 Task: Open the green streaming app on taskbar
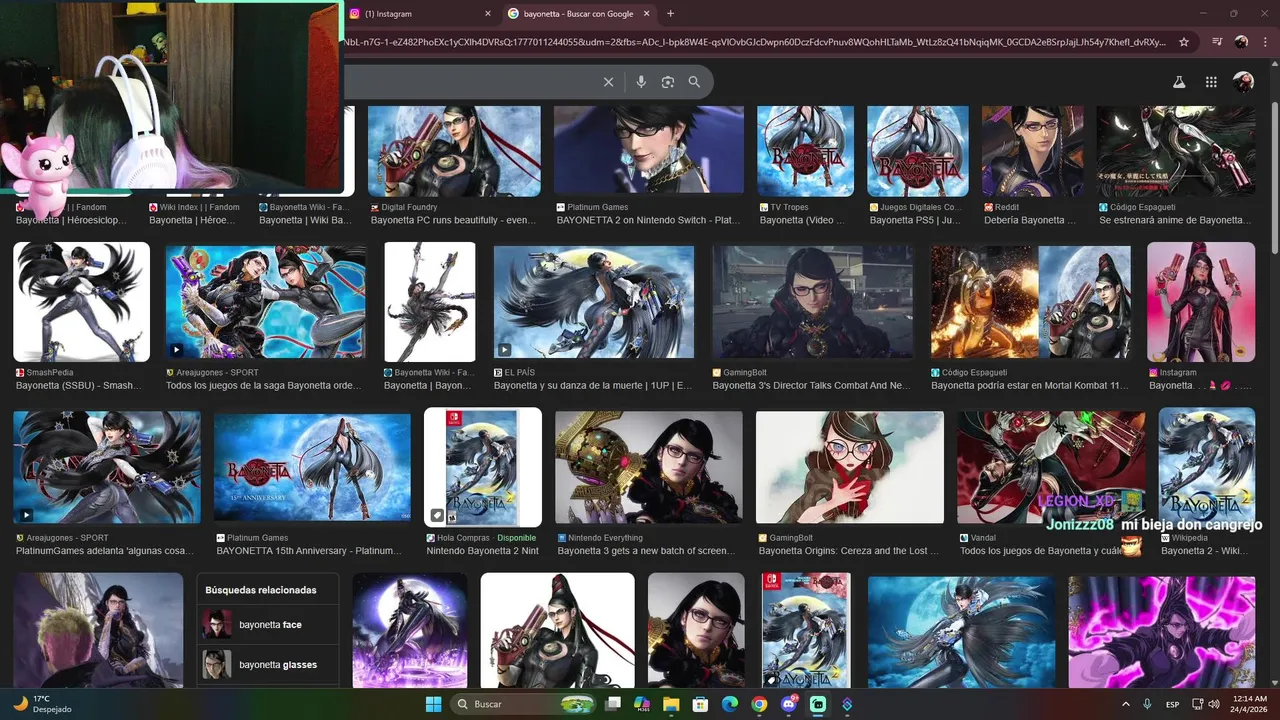(x=818, y=704)
